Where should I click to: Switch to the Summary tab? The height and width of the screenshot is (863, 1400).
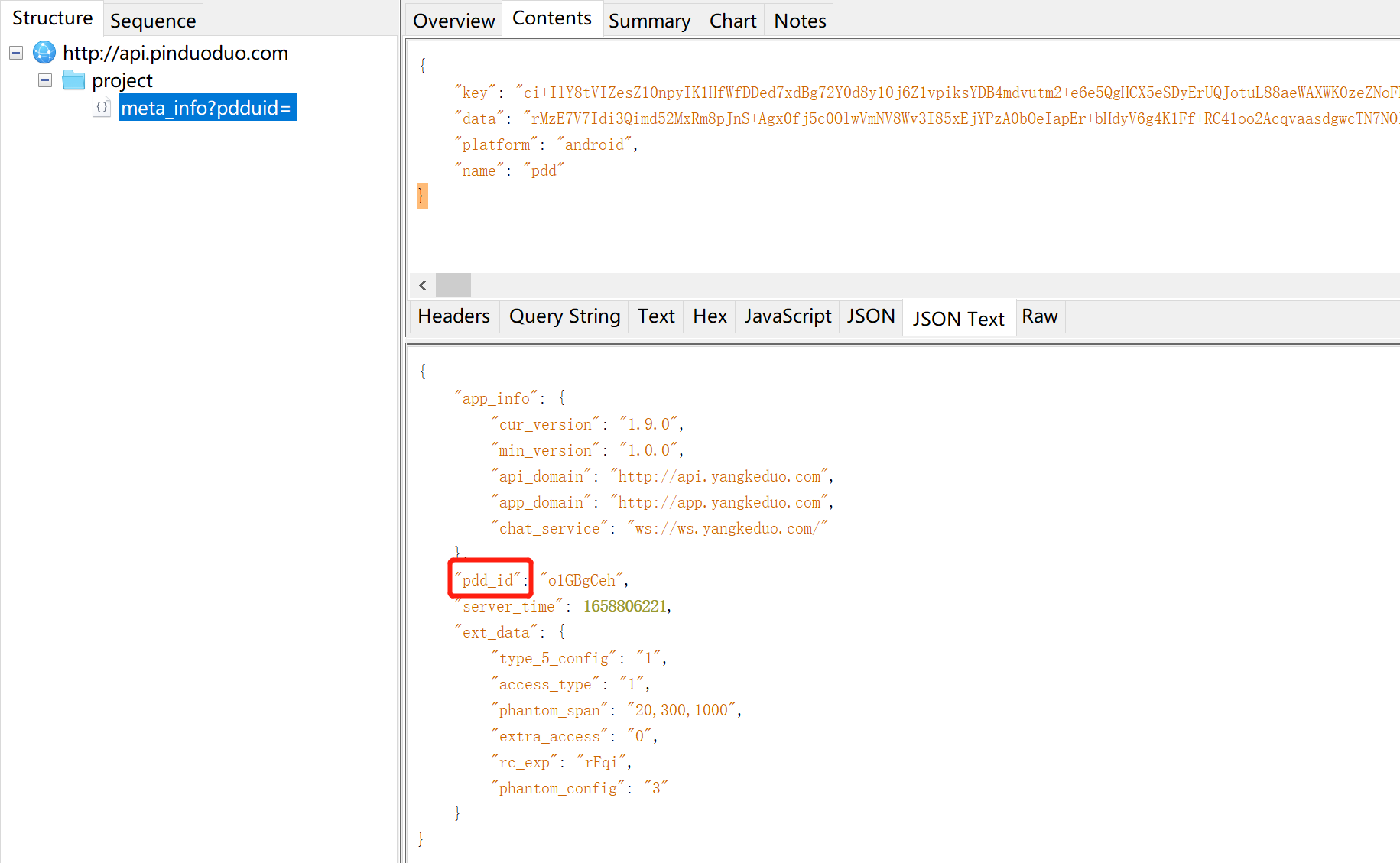649,21
